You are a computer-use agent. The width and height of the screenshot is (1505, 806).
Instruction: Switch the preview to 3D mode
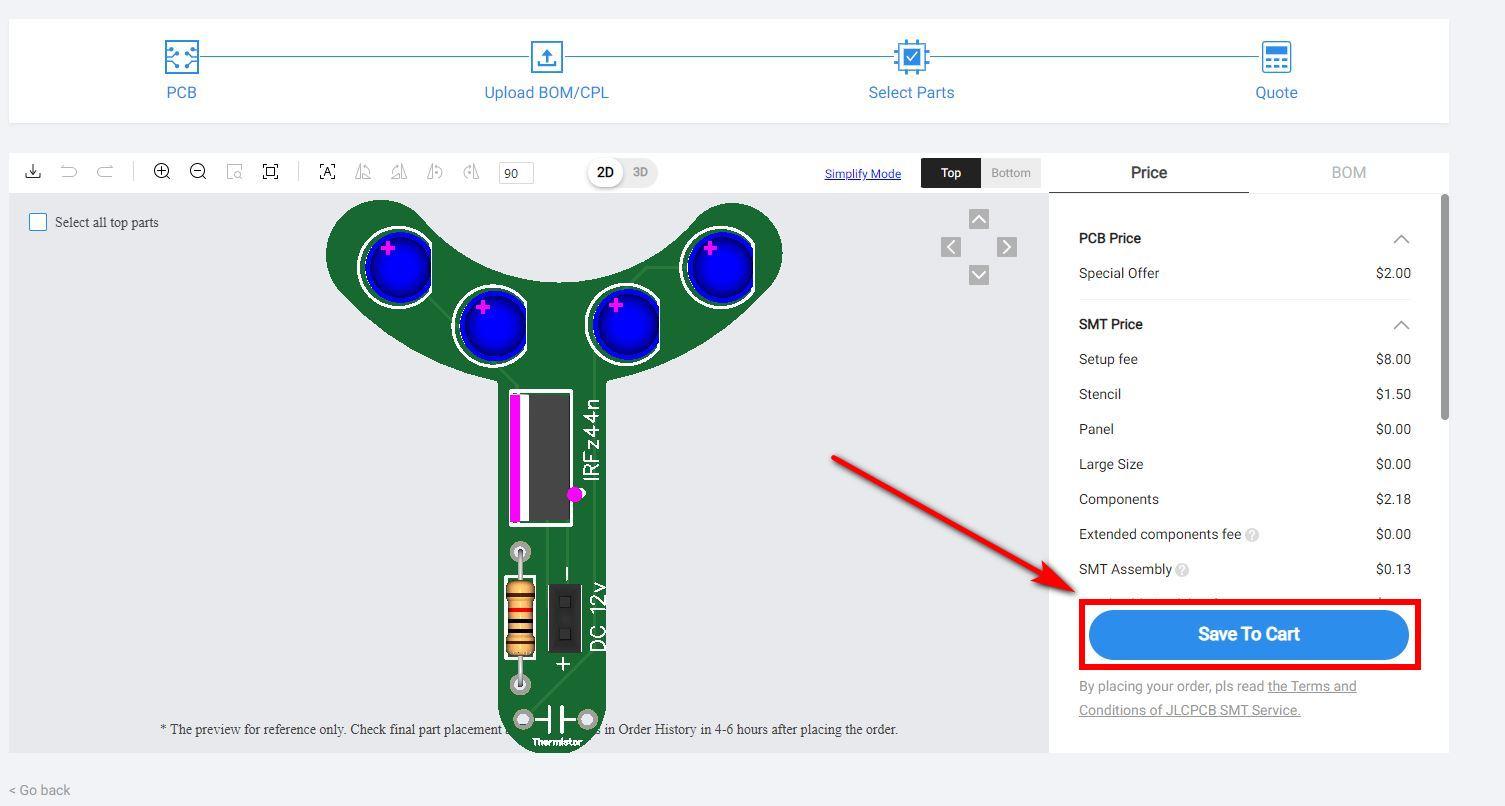(640, 172)
